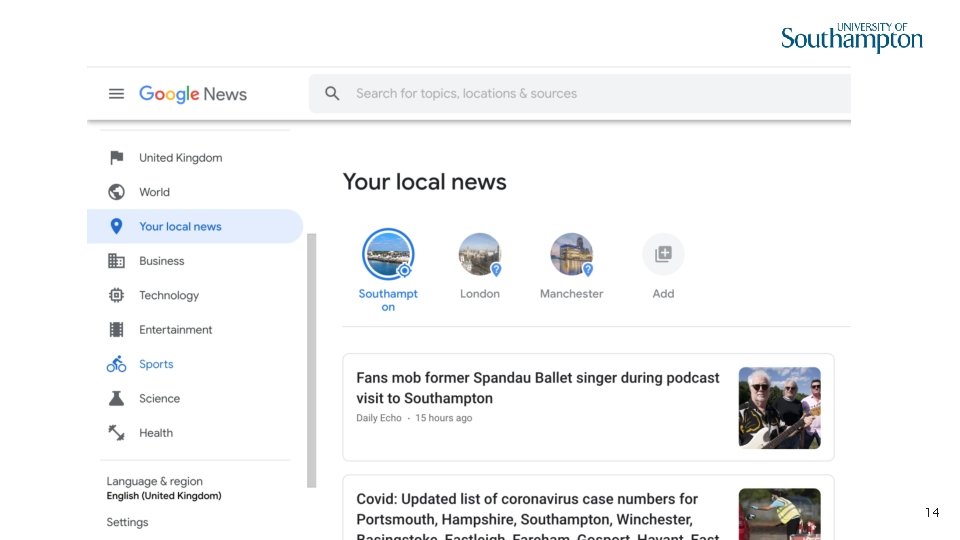Click the sidebar vertical scrollbar
Screen dimensions: 960x540
(312, 361)
